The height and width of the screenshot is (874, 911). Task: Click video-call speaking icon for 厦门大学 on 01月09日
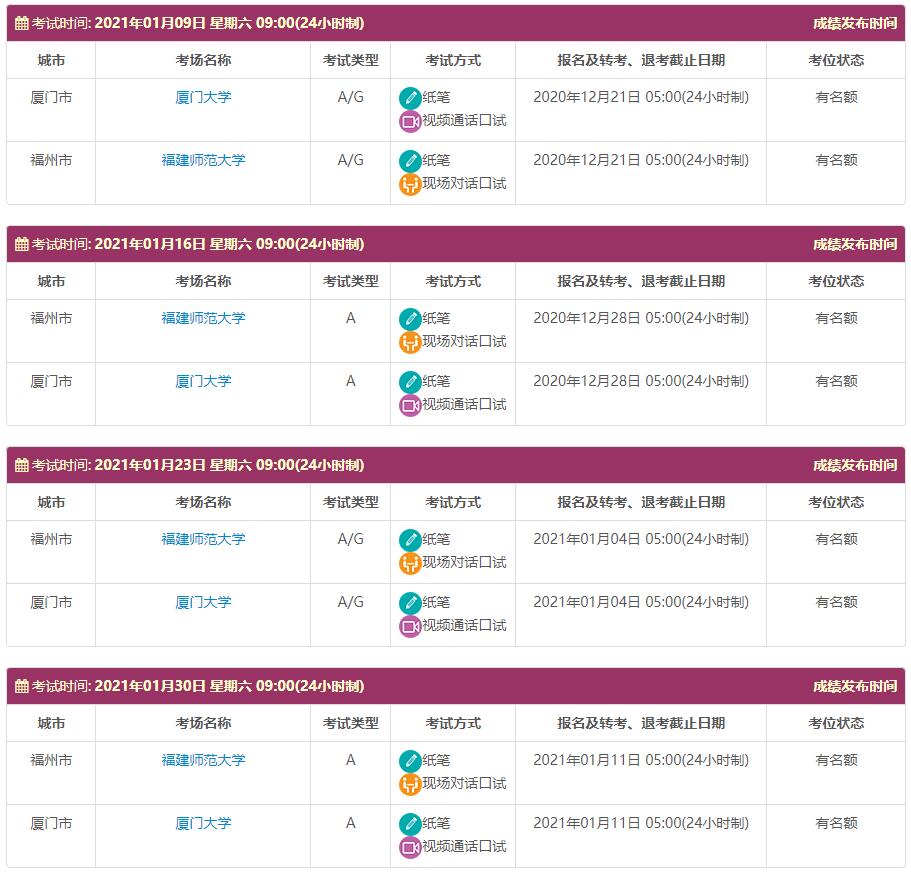point(410,121)
